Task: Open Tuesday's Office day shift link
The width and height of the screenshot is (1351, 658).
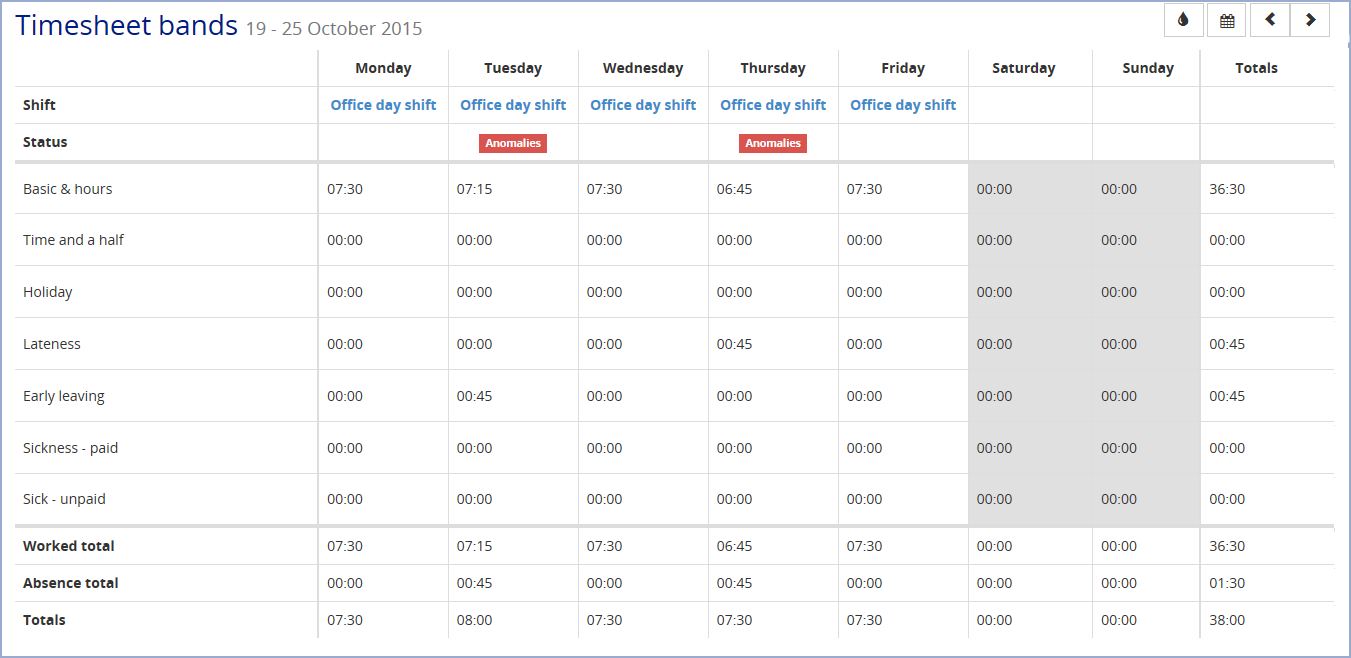Action: point(513,105)
